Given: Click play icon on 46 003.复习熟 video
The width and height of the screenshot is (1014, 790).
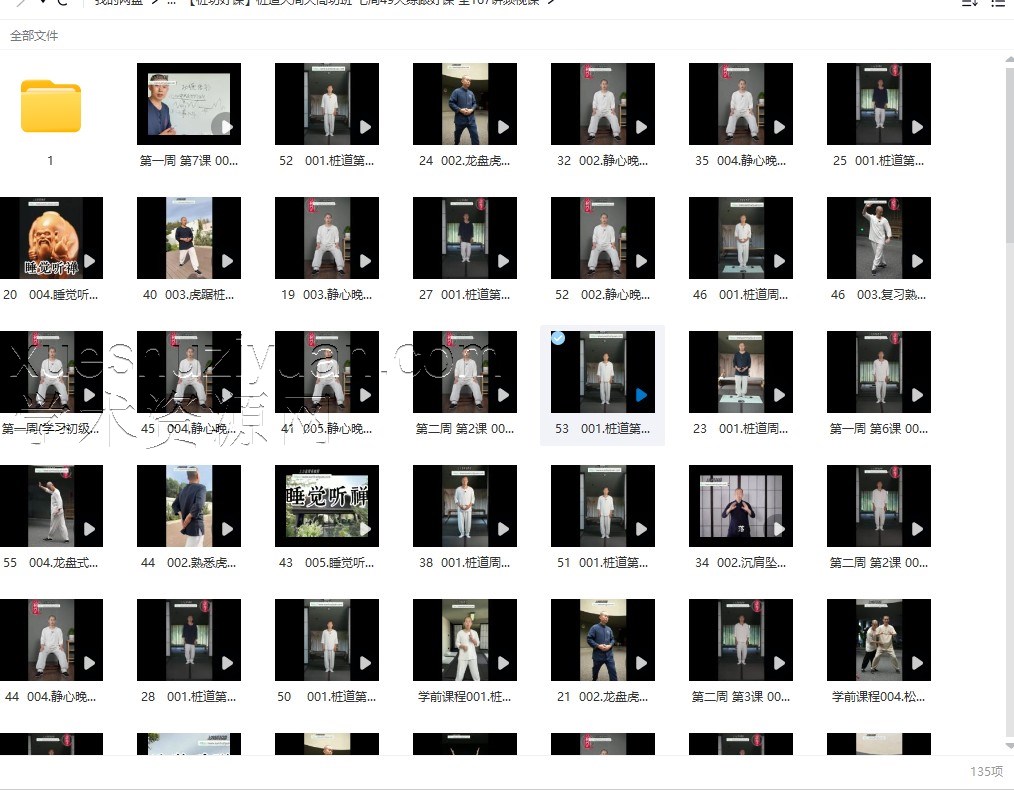Looking at the screenshot, I should [918, 261].
